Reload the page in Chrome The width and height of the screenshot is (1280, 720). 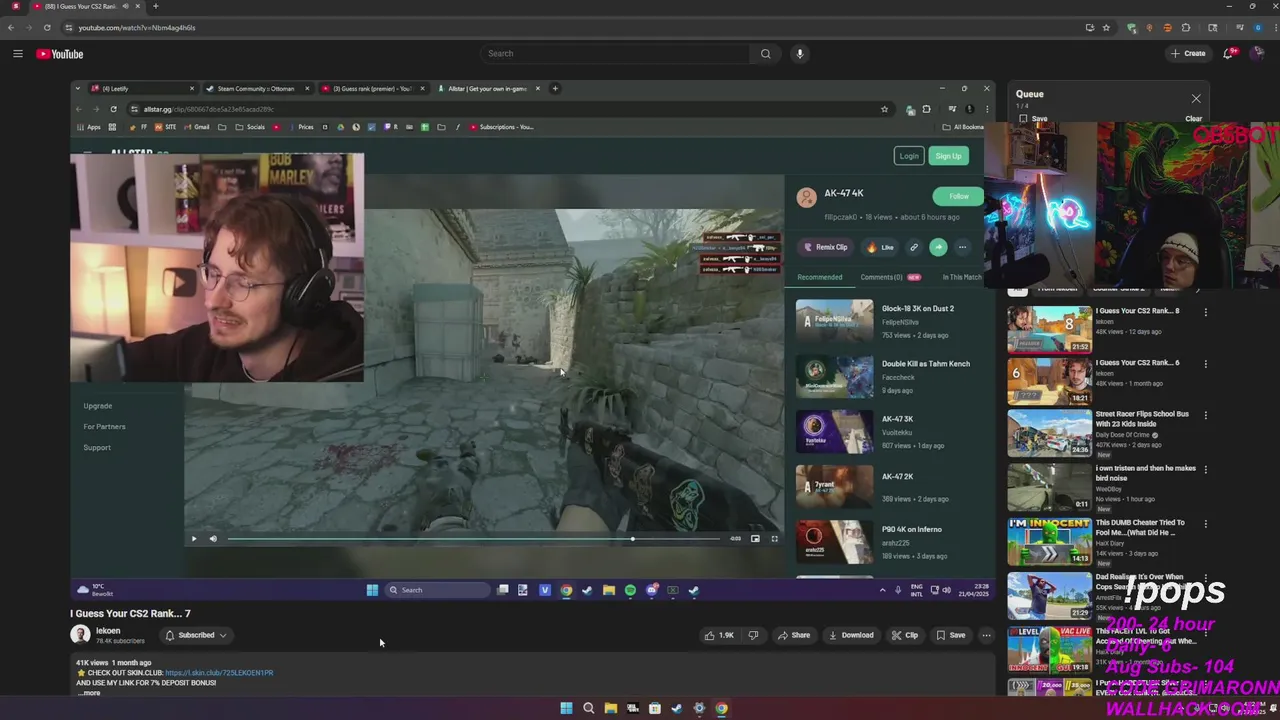[x=47, y=28]
